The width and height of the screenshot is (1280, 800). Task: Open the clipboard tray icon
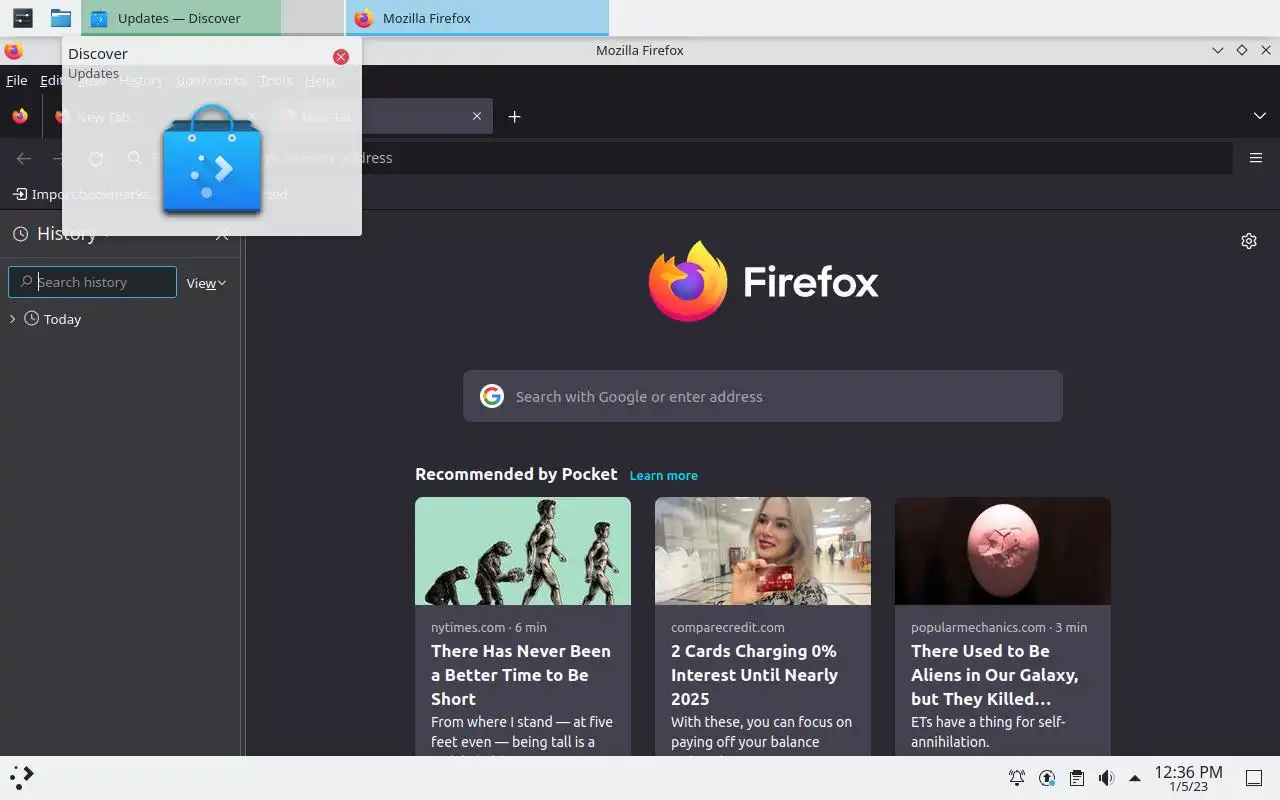point(1076,778)
